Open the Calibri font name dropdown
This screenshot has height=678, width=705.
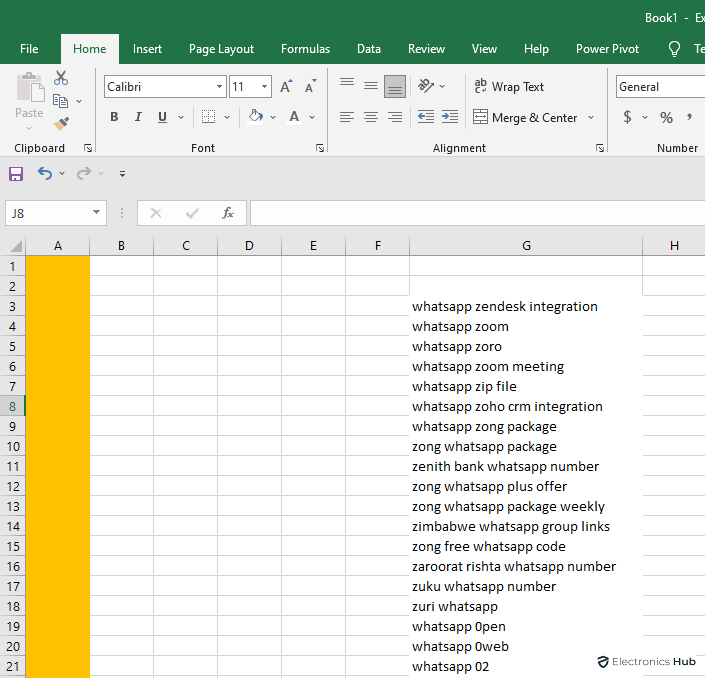point(219,86)
